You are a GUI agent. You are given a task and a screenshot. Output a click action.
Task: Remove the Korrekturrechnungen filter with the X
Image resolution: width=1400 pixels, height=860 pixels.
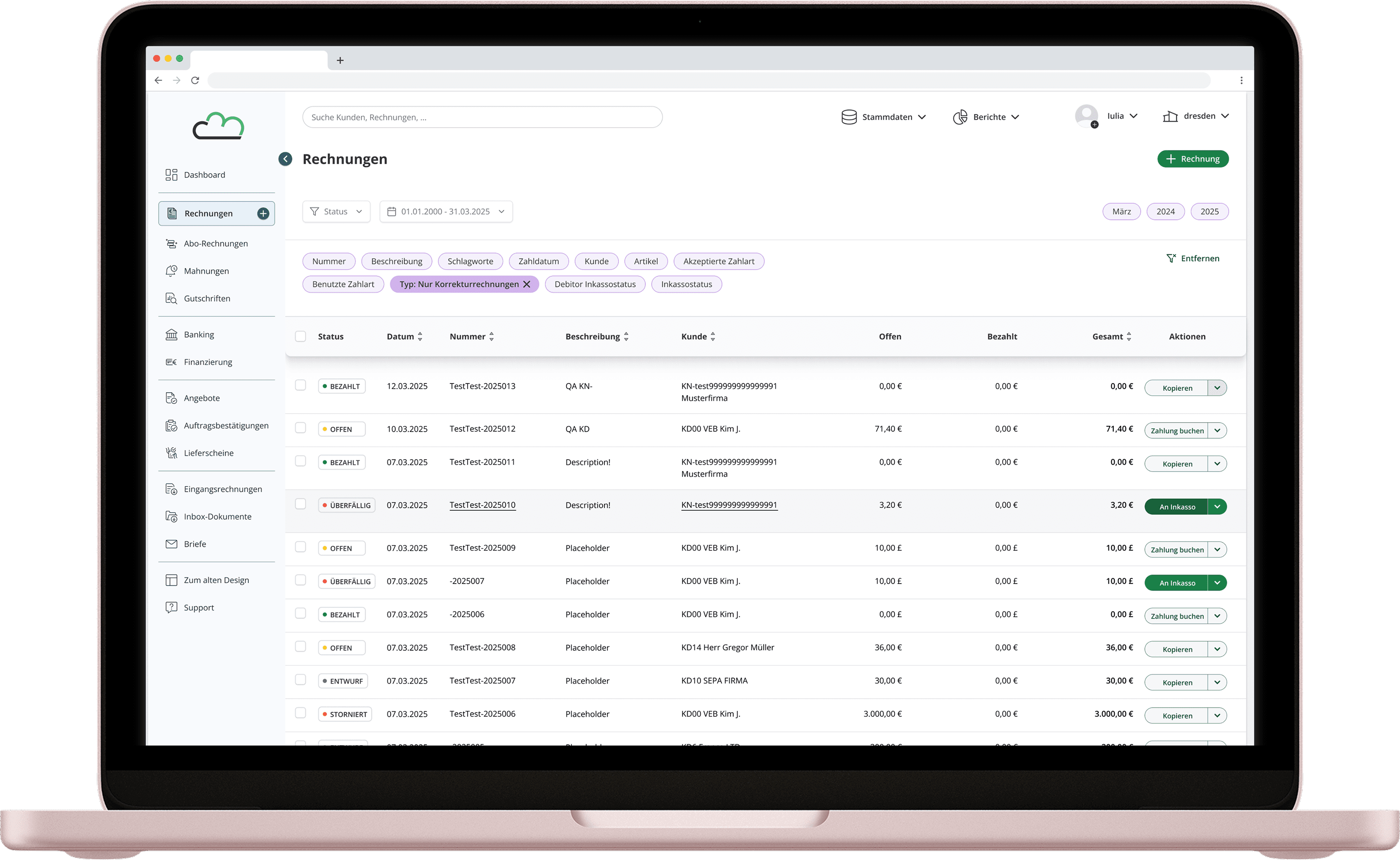click(526, 285)
